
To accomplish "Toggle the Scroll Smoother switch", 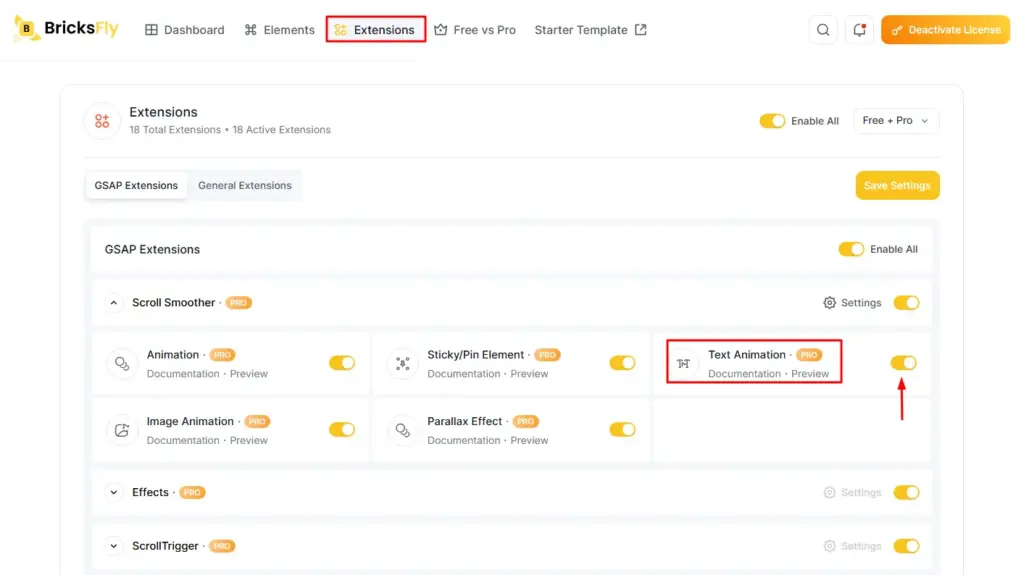I will 906,303.
